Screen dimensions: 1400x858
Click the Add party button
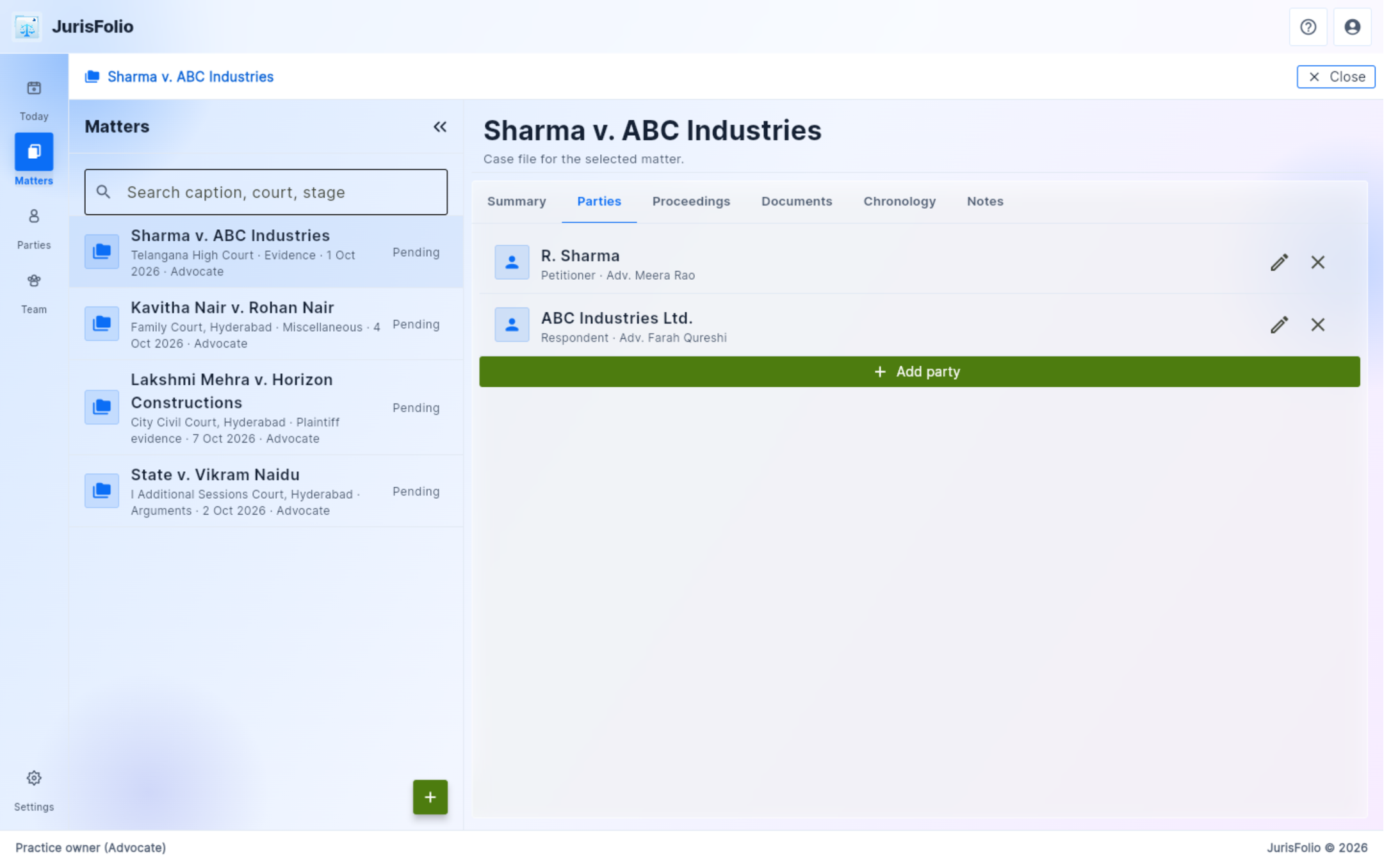[919, 372]
